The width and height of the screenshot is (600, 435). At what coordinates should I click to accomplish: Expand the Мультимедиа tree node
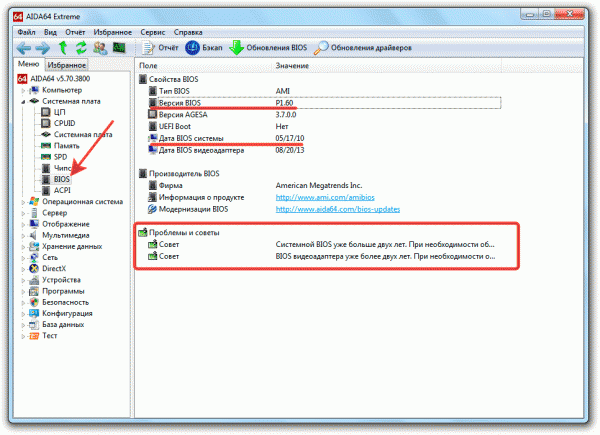point(23,235)
